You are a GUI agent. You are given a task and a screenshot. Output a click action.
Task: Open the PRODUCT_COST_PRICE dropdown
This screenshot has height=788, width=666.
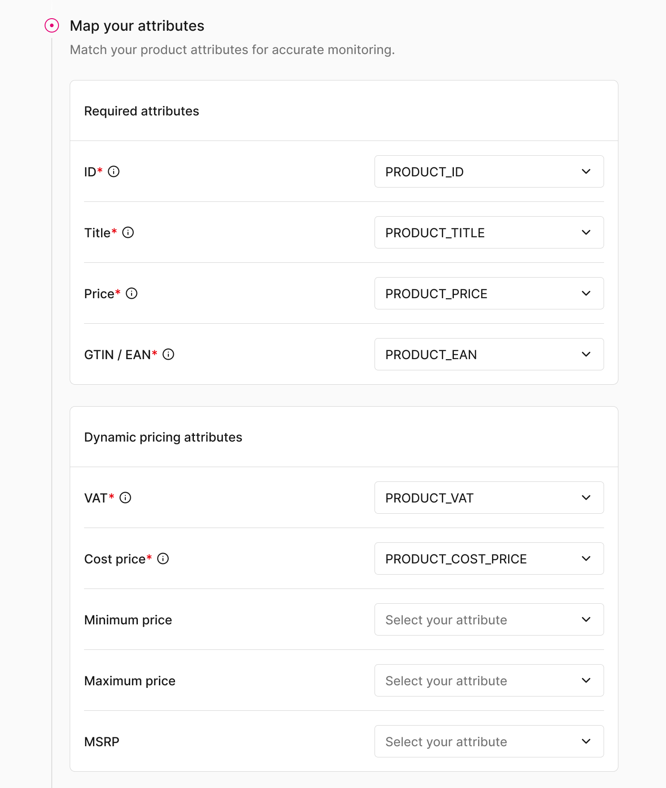pyautogui.click(x=489, y=558)
